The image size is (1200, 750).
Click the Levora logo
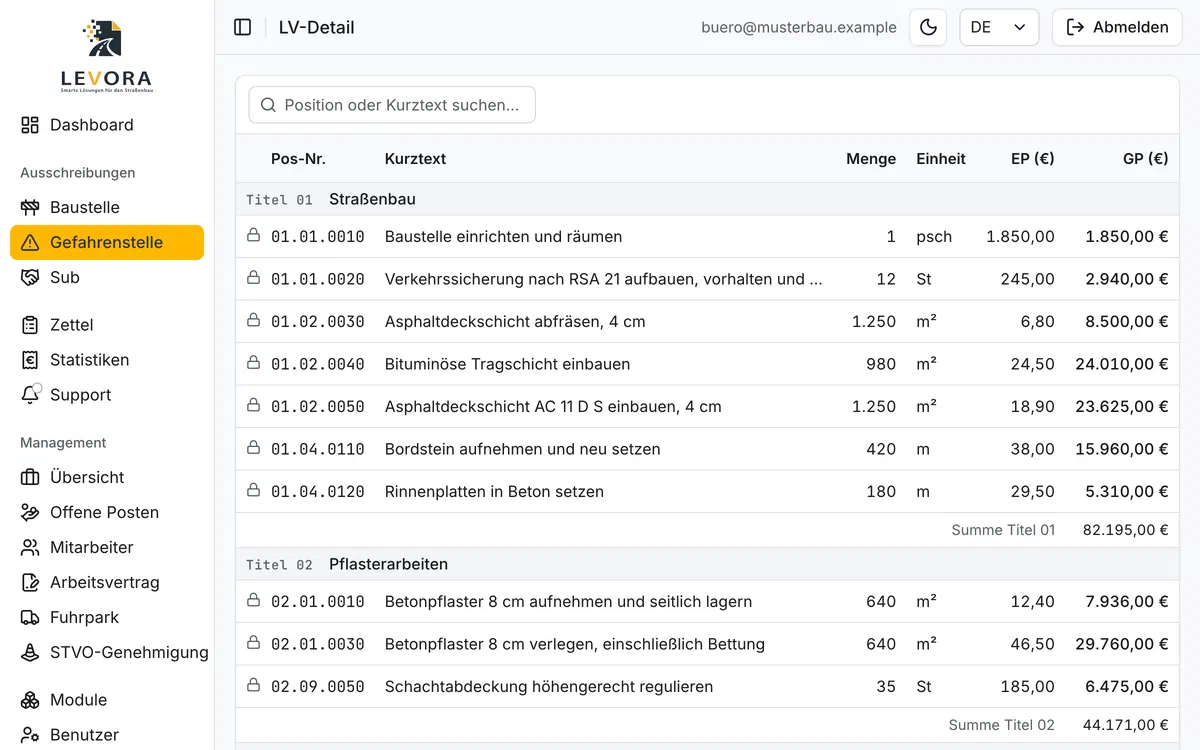106,56
